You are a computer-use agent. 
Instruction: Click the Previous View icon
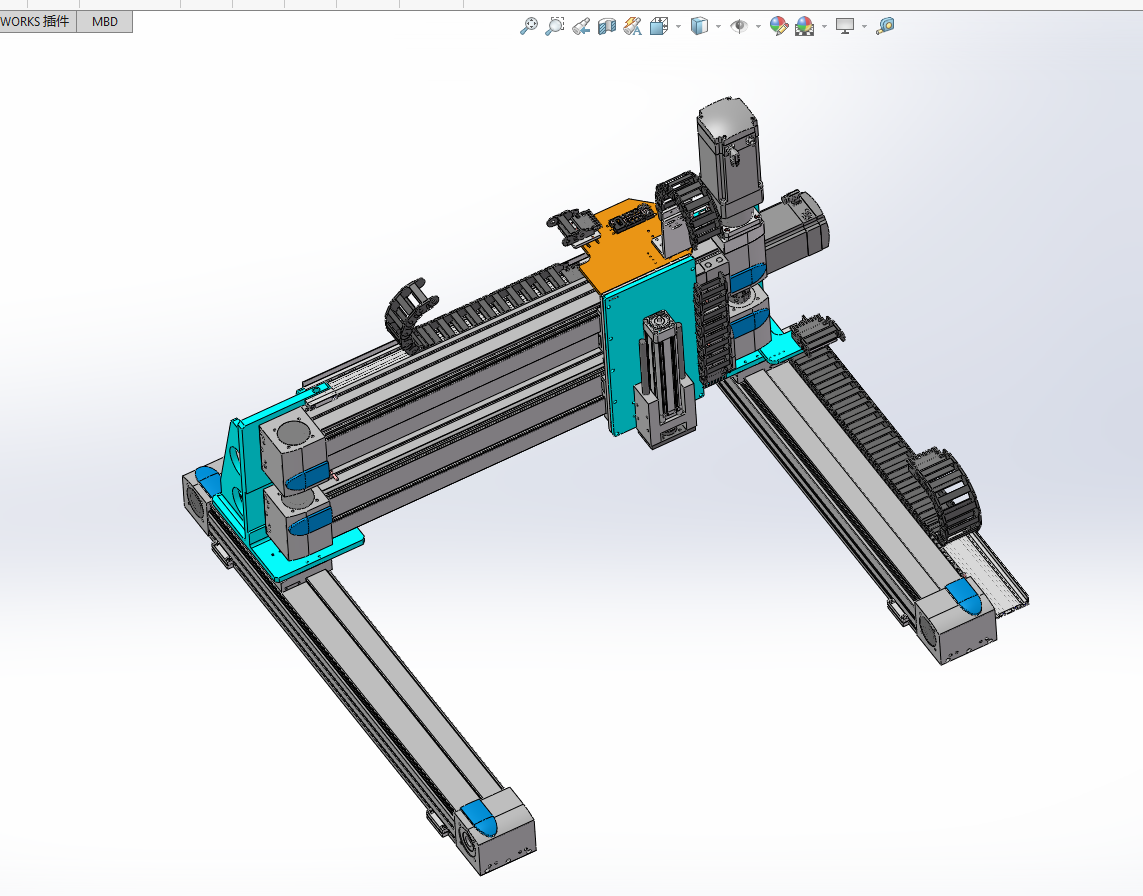tap(581, 26)
